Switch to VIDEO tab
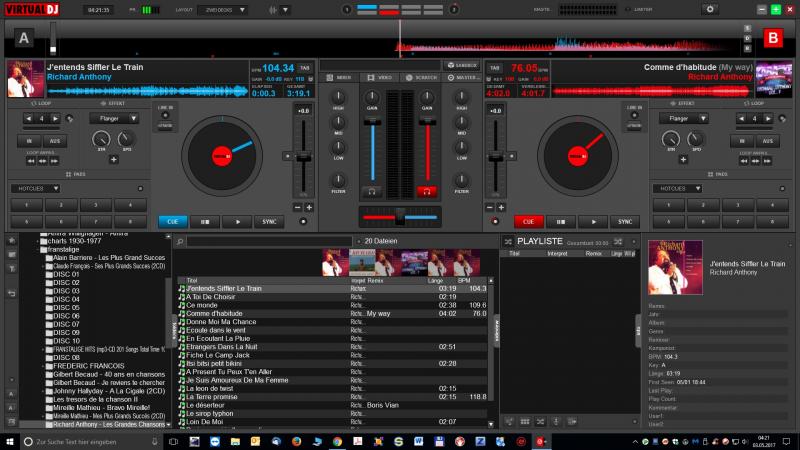The height and width of the screenshot is (450, 800). (380, 78)
